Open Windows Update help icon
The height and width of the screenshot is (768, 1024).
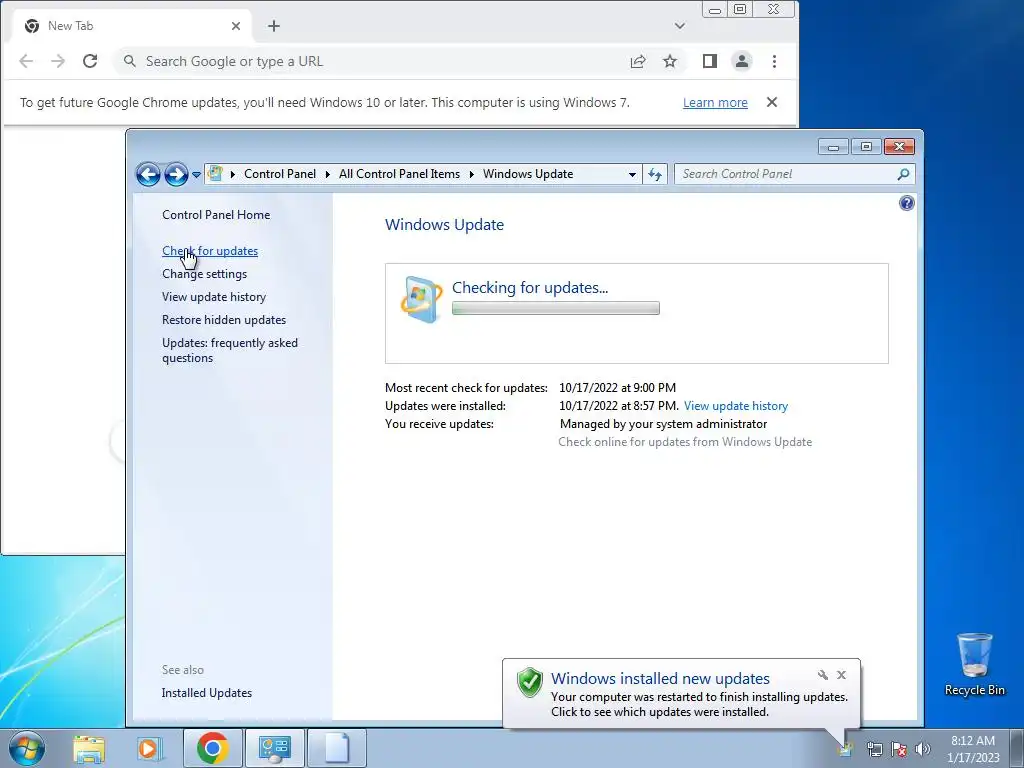(906, 203)
